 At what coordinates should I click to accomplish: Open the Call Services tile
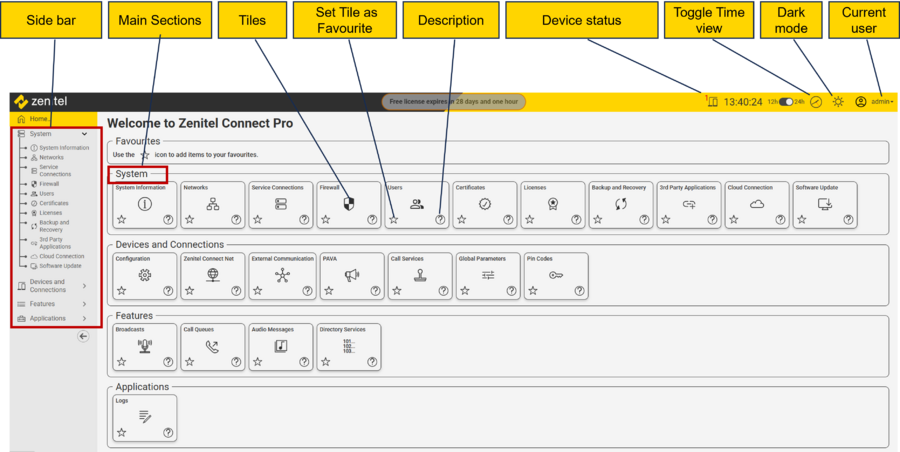[420, 276]
